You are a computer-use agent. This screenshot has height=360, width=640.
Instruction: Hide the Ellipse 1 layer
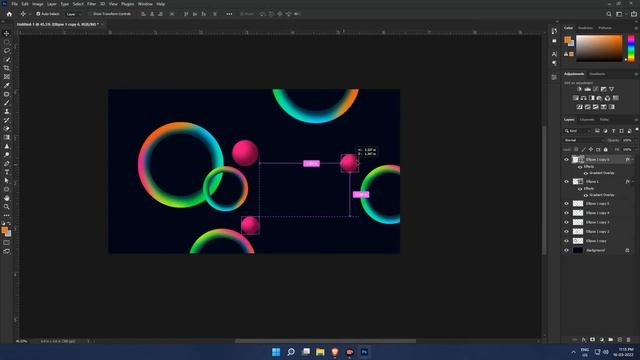click(x=567, y=182)
